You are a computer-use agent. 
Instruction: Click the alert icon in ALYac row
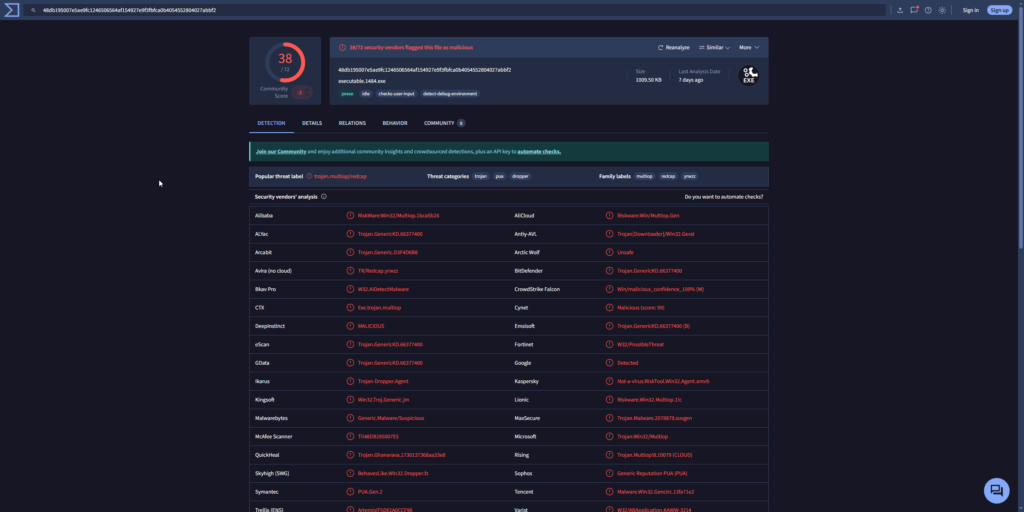coord(350,234)
